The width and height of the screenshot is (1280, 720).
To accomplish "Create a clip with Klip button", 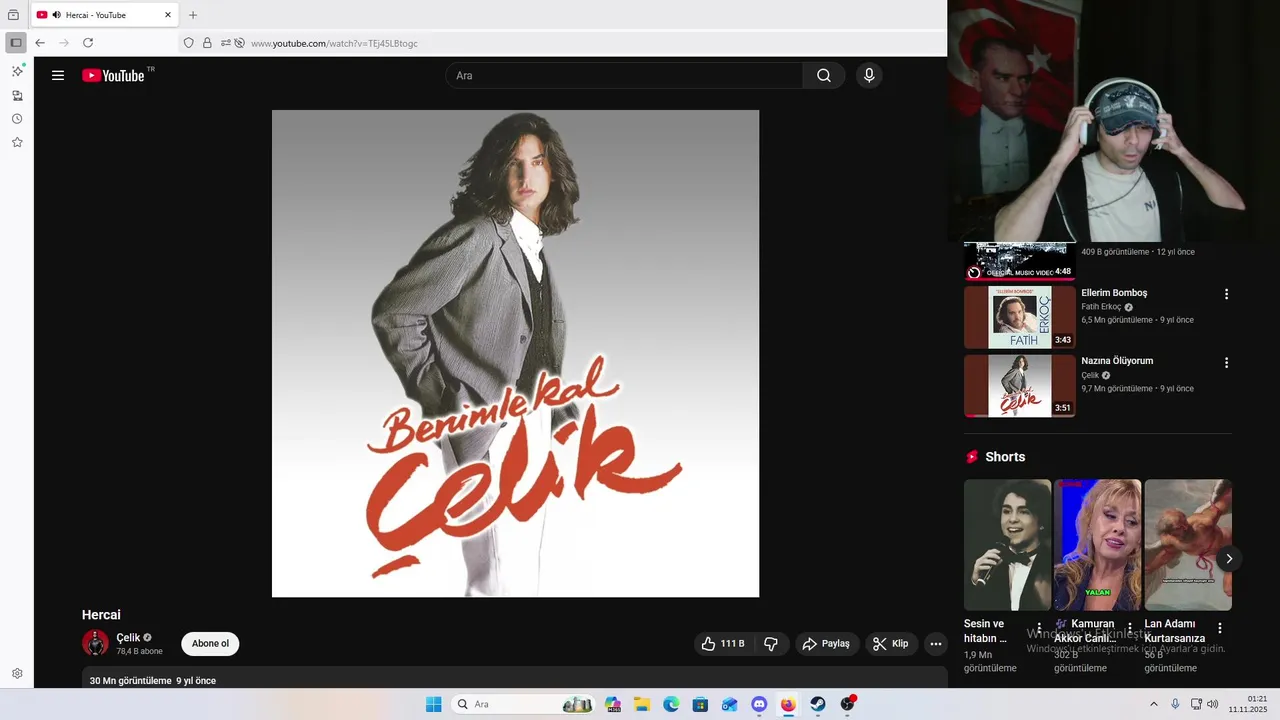I will click(x=891, y=644).
